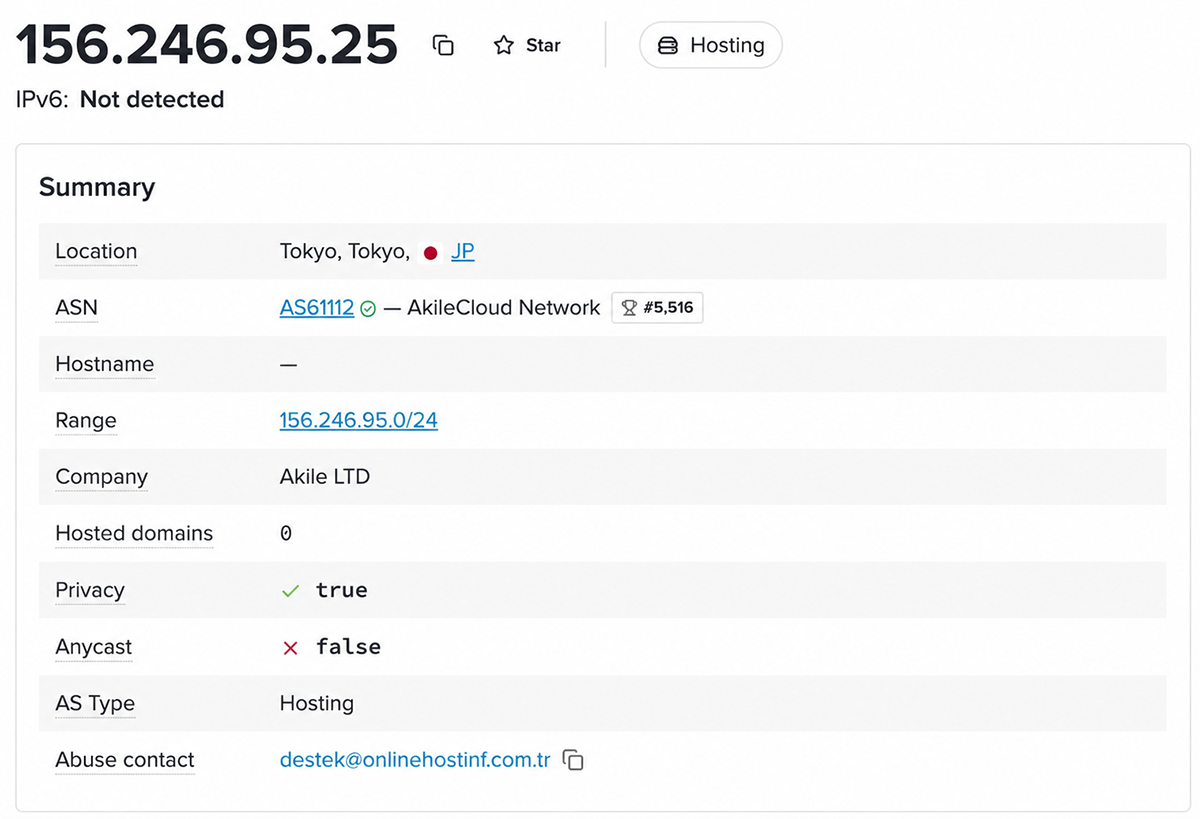The height and width of the screenshot is (819, 1200).
Task: Click the Hosting tag button
Action: point(710,45)
